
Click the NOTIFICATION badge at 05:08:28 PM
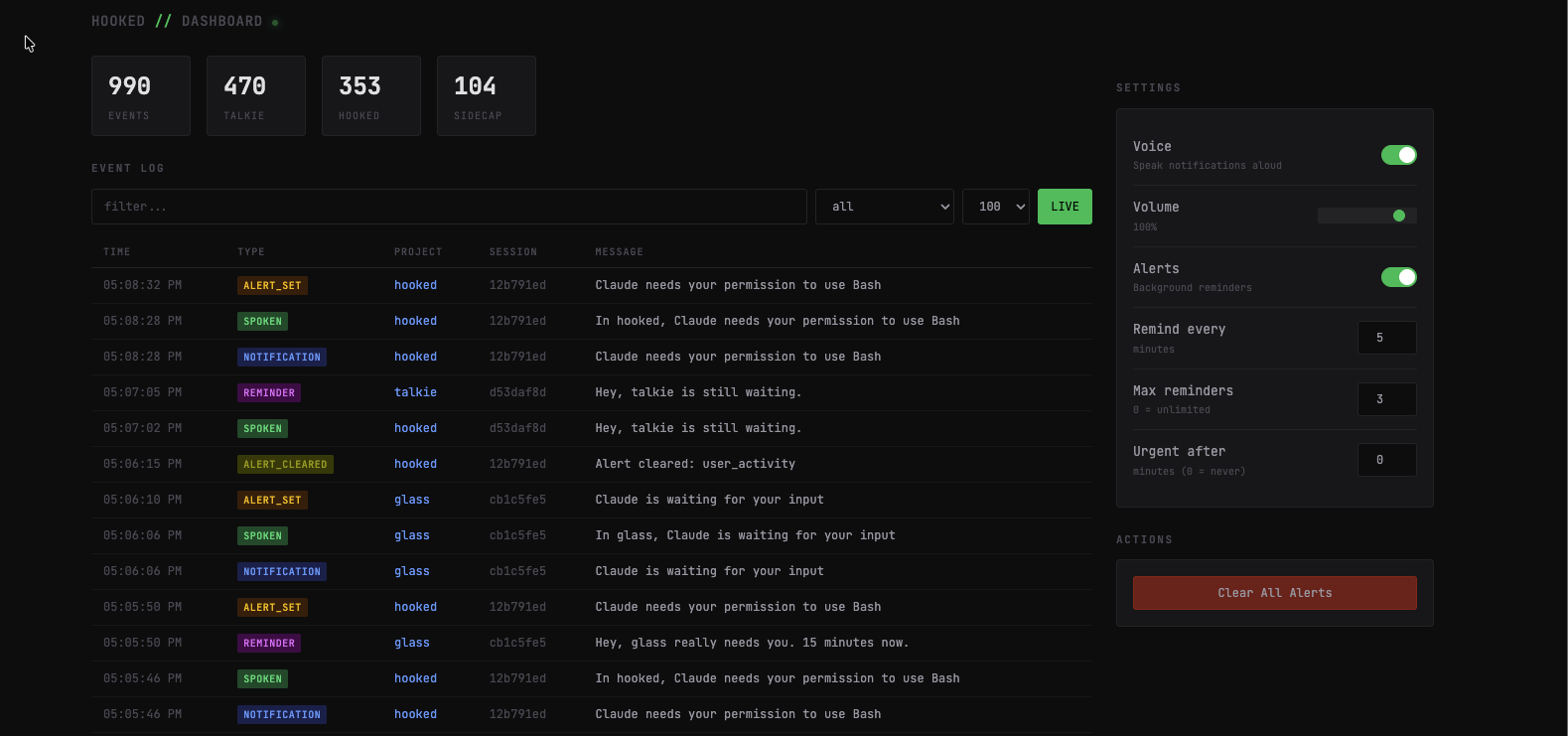(x=282, y=357)
